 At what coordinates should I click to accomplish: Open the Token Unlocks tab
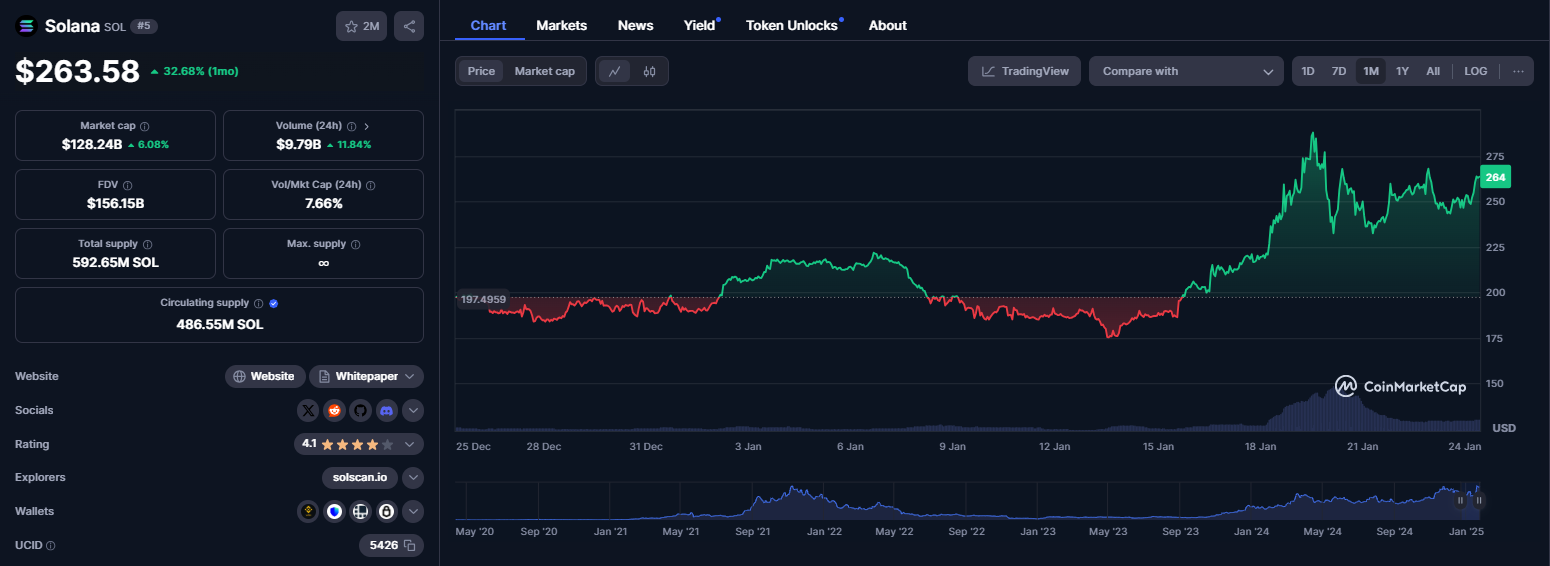[x=793, y=25]
